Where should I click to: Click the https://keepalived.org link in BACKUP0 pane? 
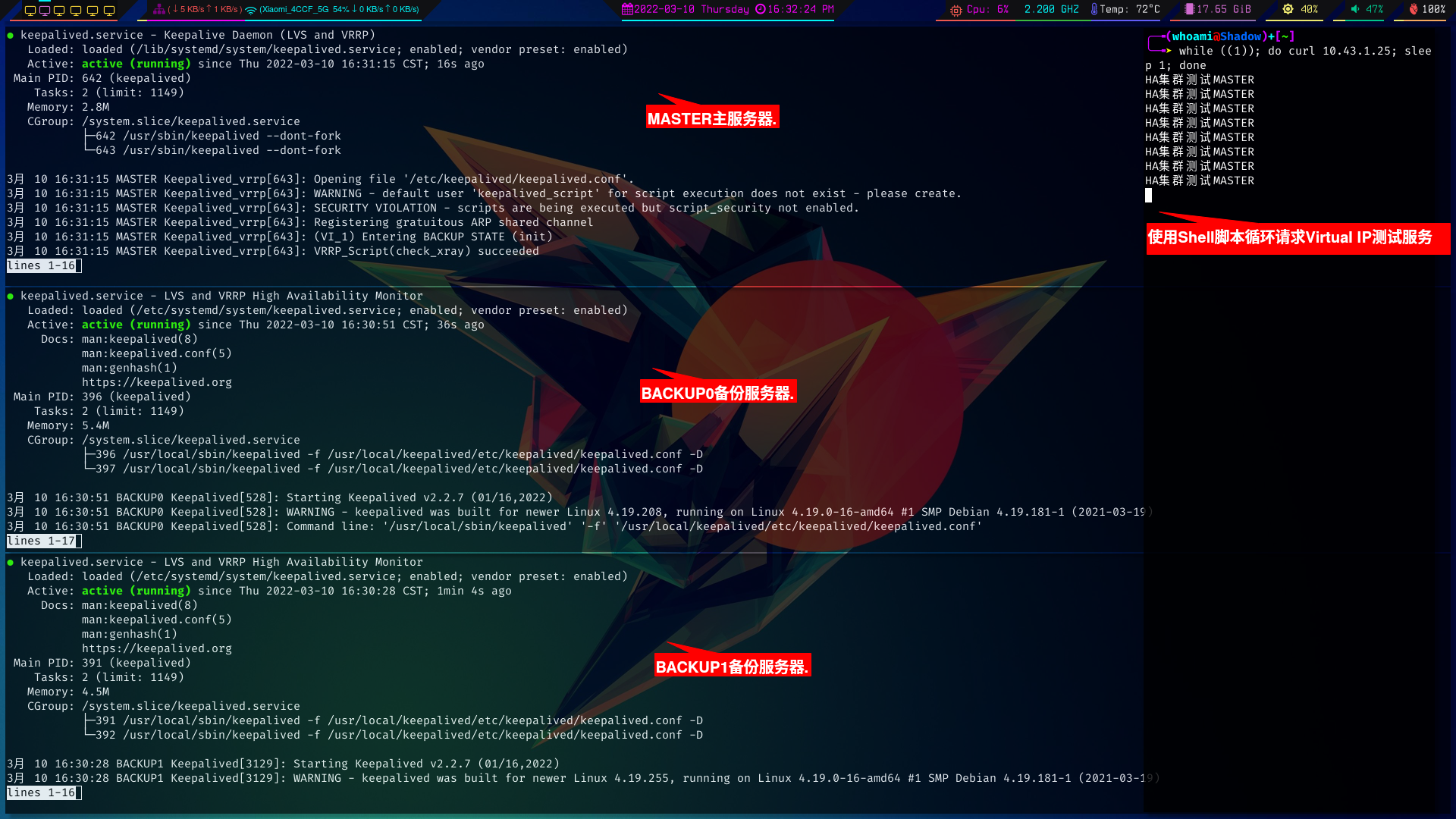pos(157,382)
